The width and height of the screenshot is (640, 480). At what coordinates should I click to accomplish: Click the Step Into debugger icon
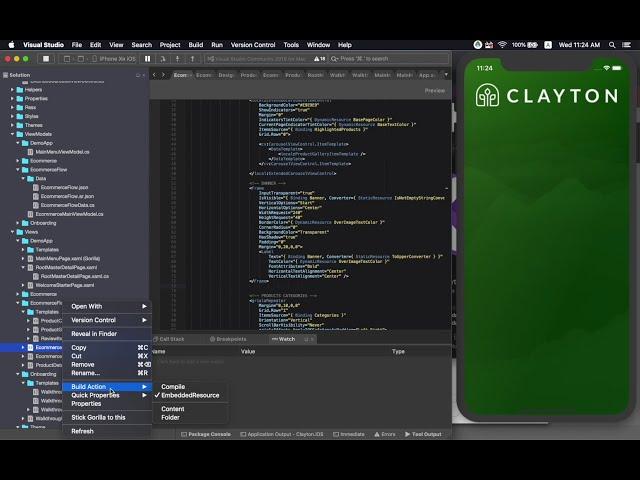coord(178,59)
